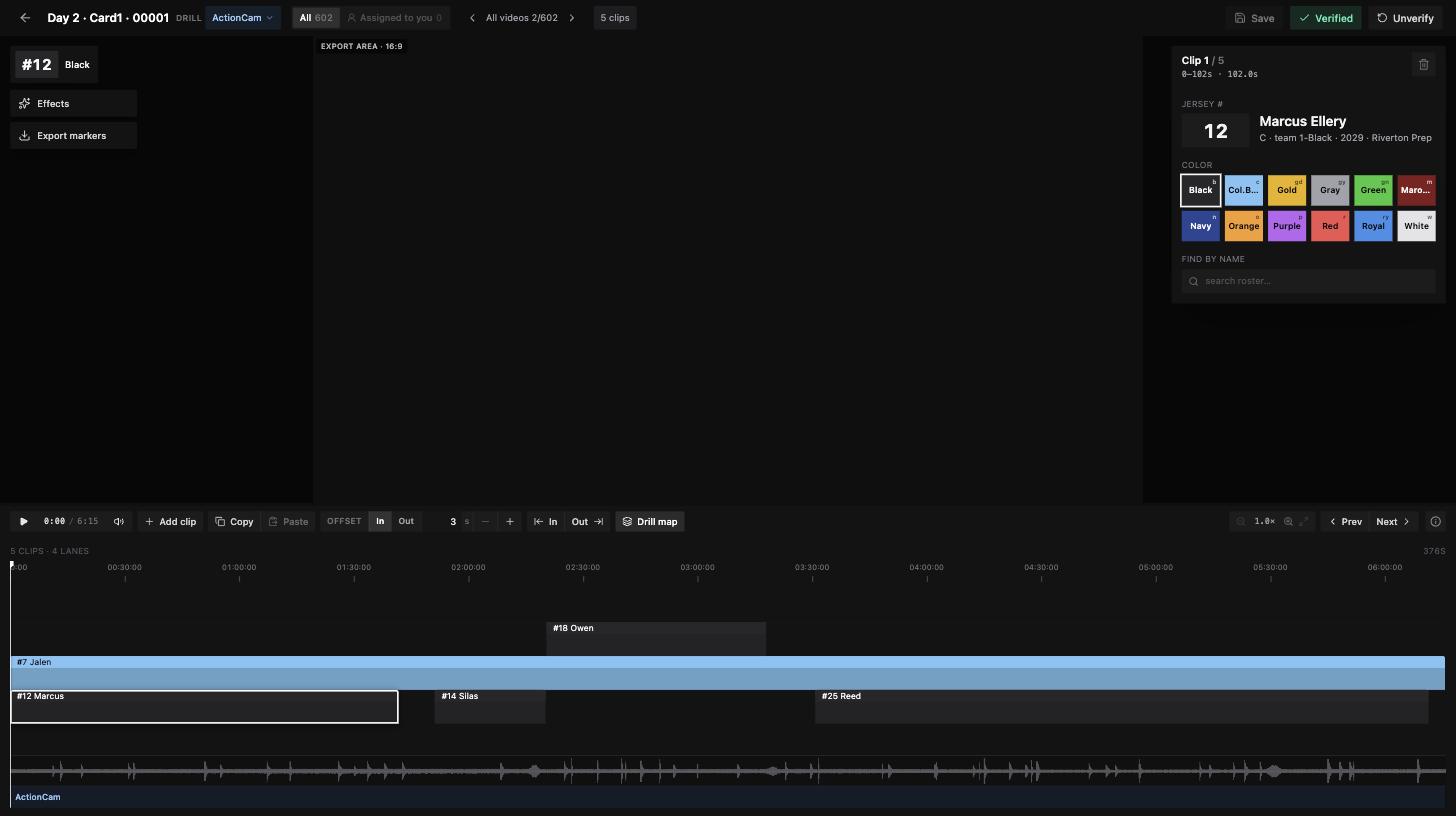Decrease offset with minus button

tap(485, 521)
